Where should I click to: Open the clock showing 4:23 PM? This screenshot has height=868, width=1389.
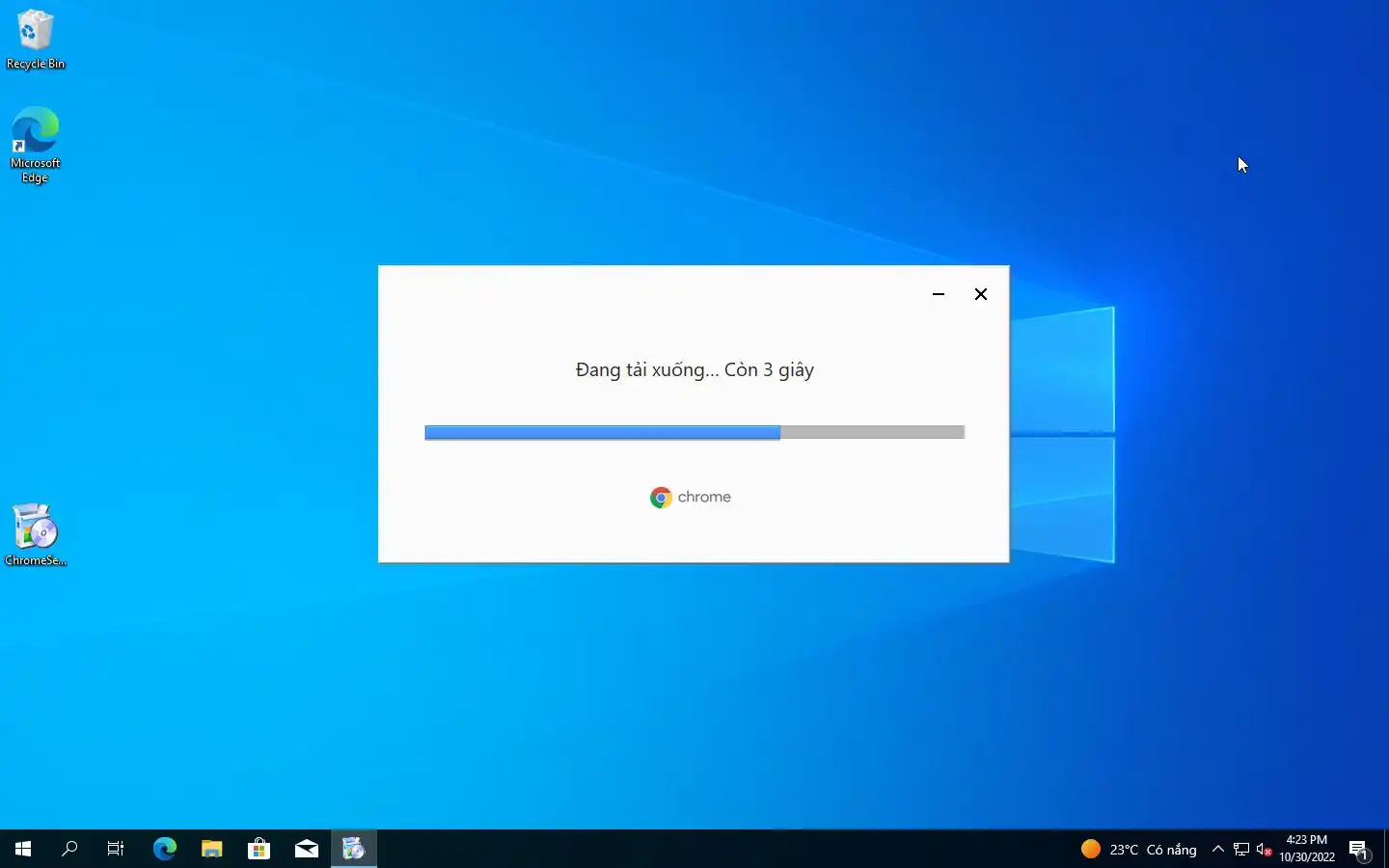coord(1307,849)
